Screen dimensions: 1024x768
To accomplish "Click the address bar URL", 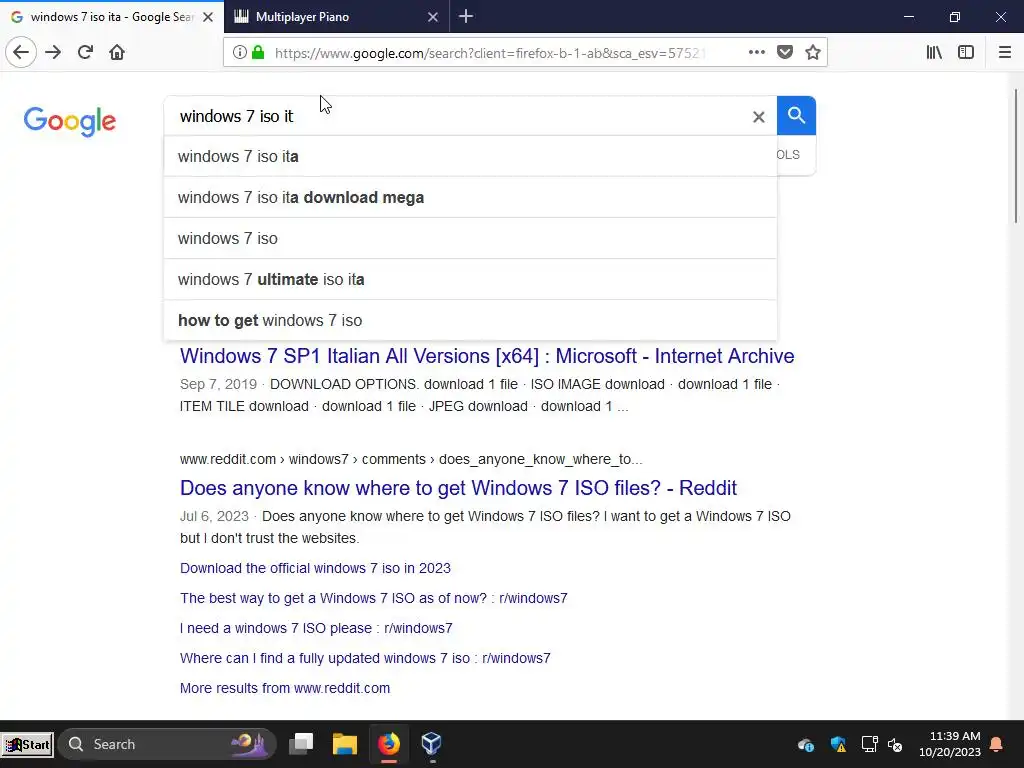I will (490, 53).
